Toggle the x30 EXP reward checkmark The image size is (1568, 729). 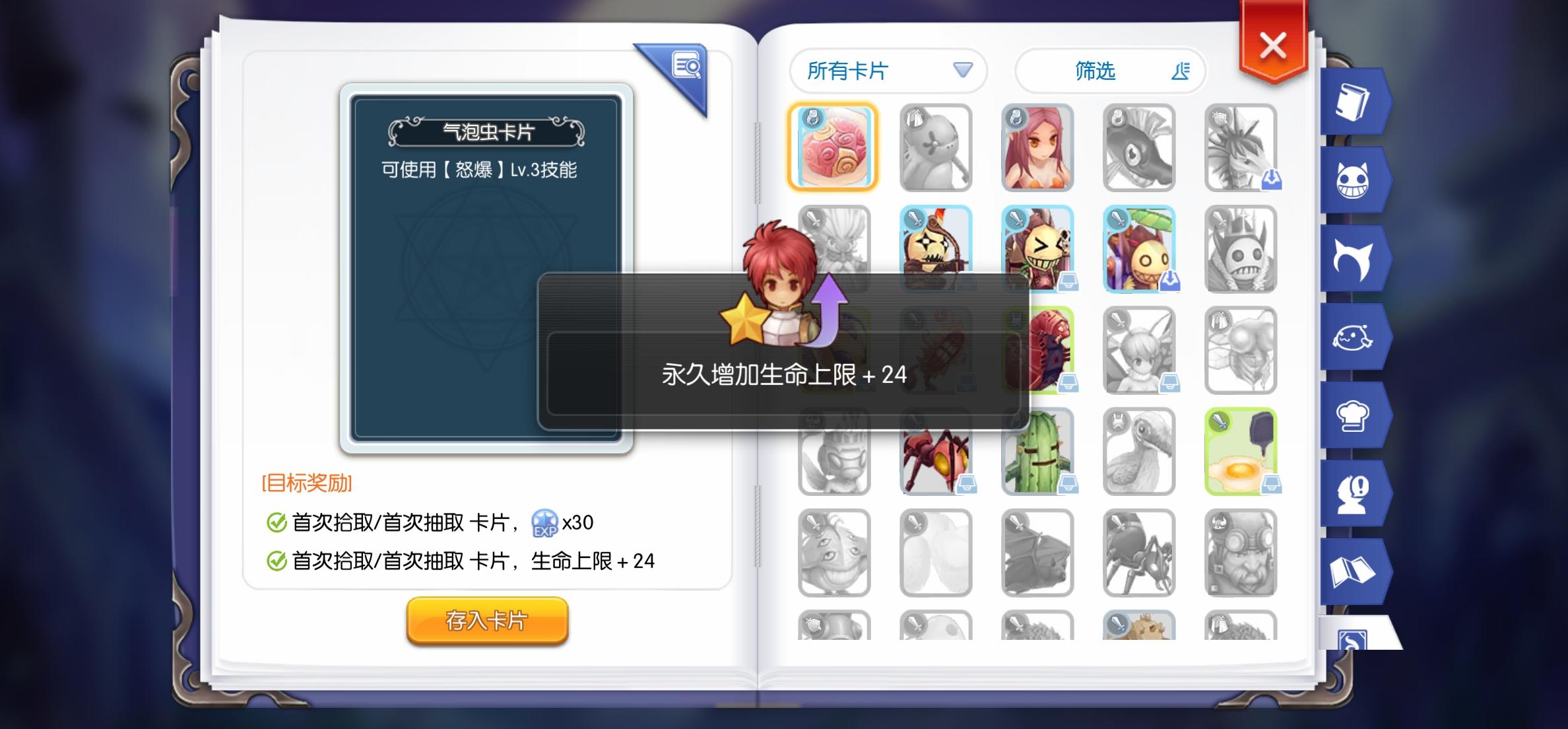(x=276, y=523)
